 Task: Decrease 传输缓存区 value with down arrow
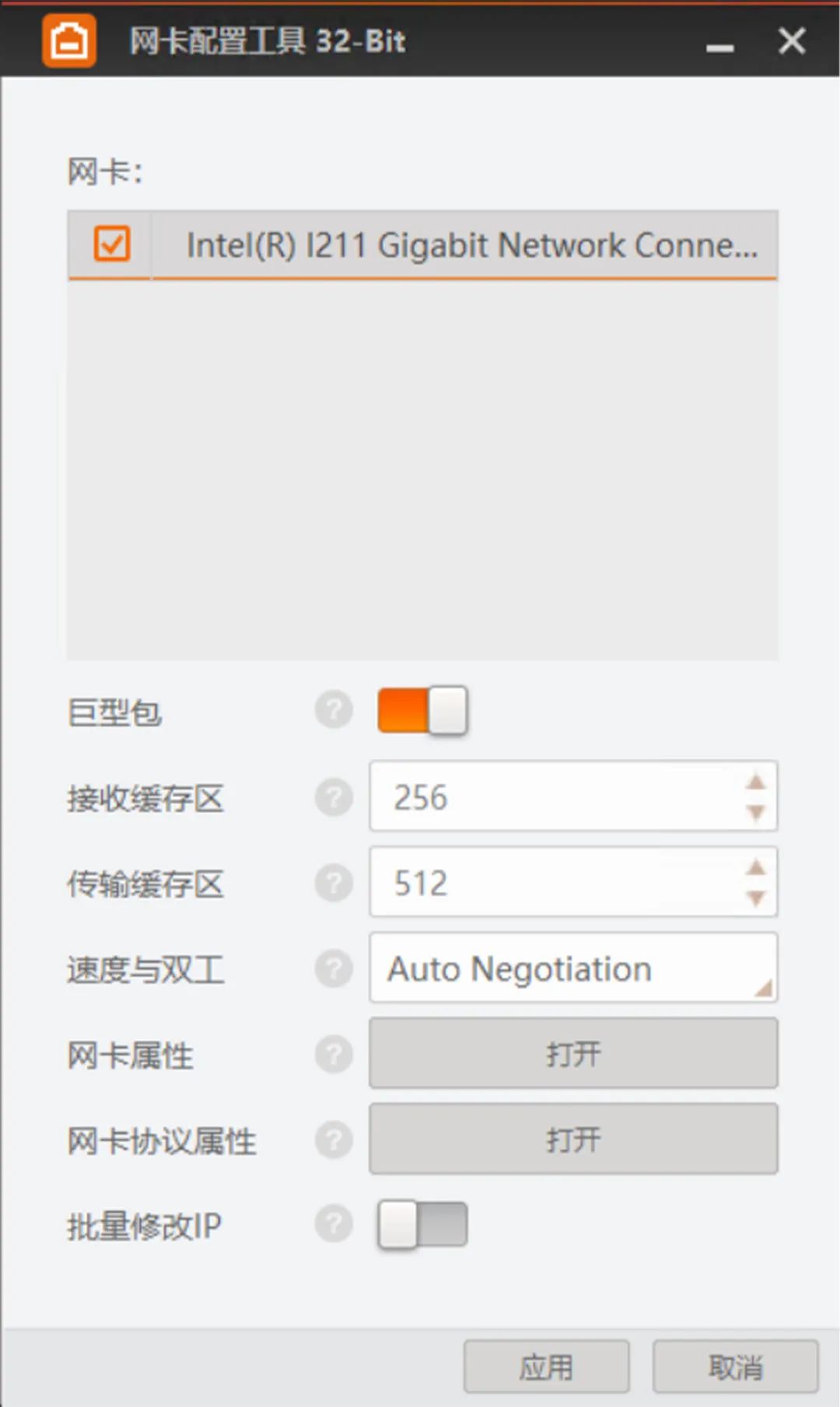point(755,899)
